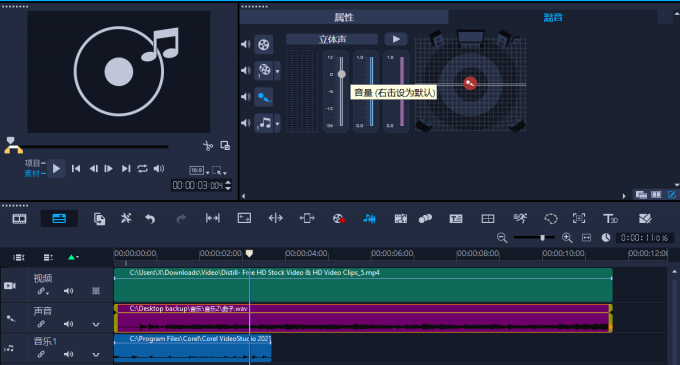The image size is (680, 365).
Task: Switch to Storyboard view
Action: click(20, 219)
